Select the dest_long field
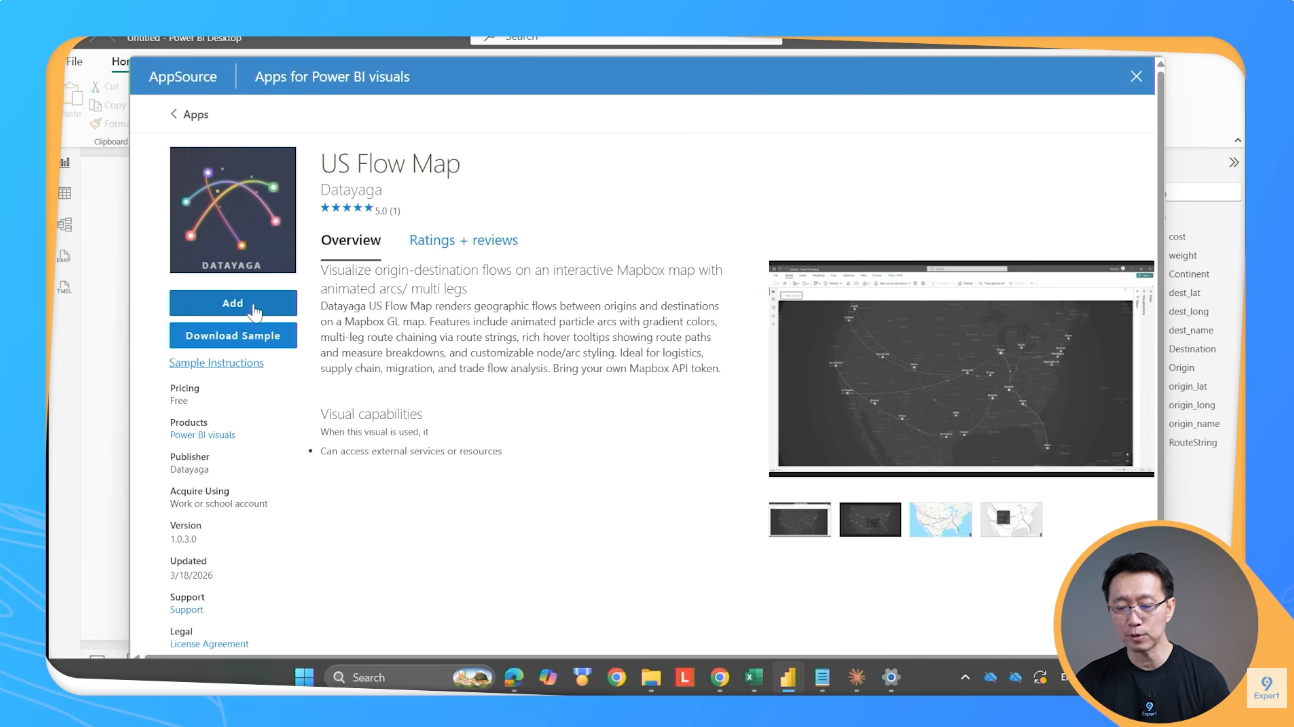Viewport: 1294px width, 727px height. 1188,312
